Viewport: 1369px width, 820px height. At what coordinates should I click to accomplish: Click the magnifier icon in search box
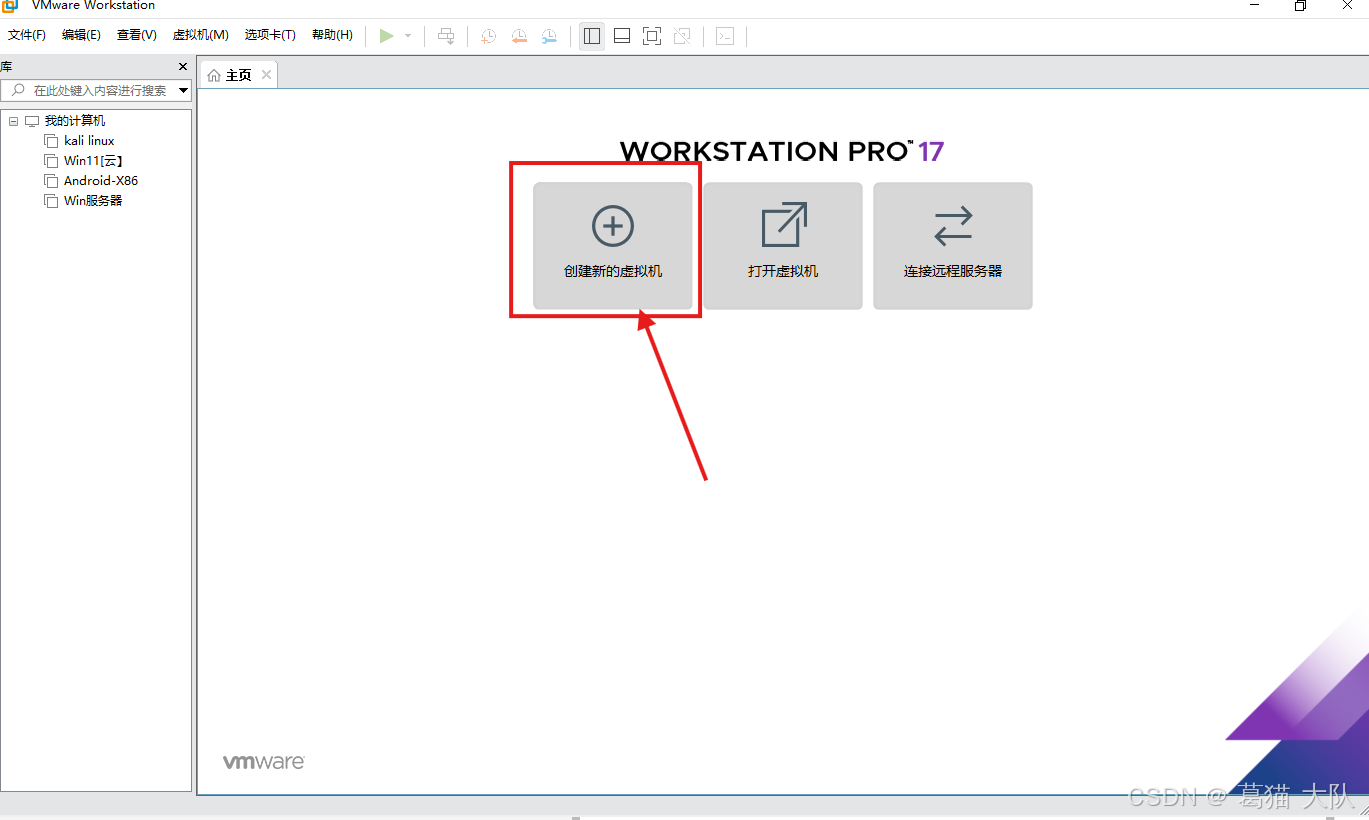[18, 90]
